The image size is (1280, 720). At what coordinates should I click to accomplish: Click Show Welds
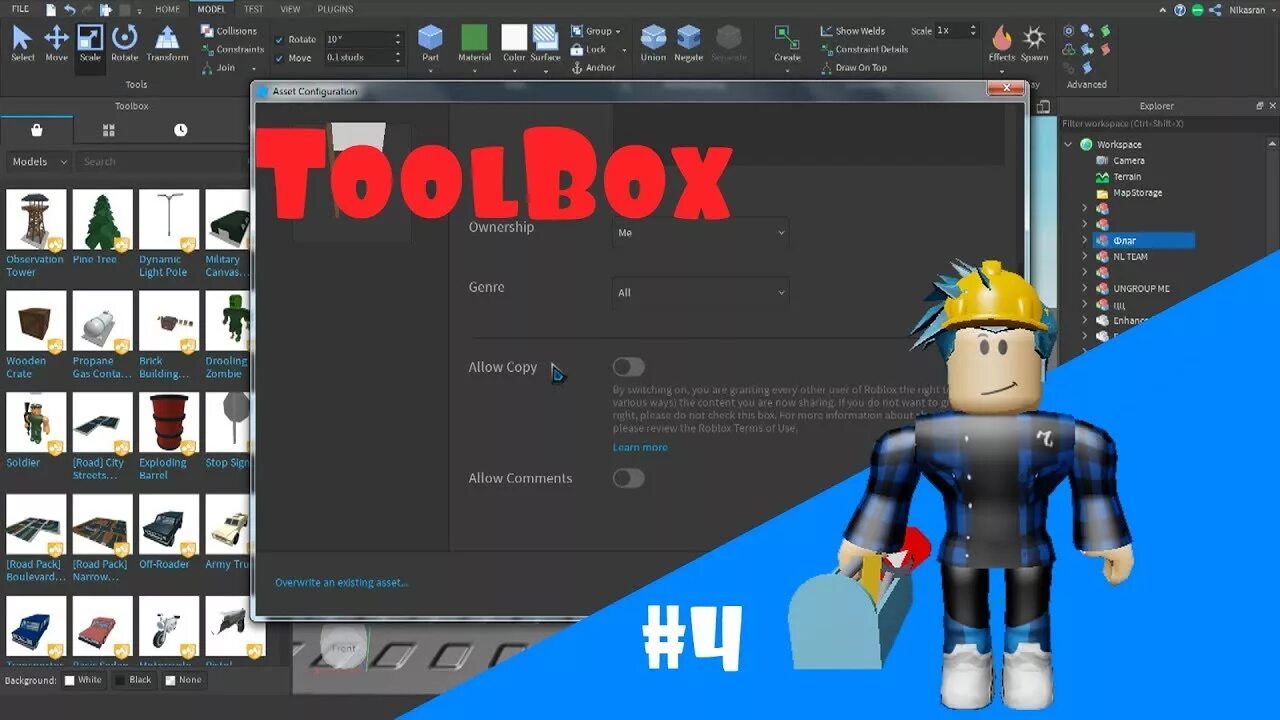(x=853, y=31)
